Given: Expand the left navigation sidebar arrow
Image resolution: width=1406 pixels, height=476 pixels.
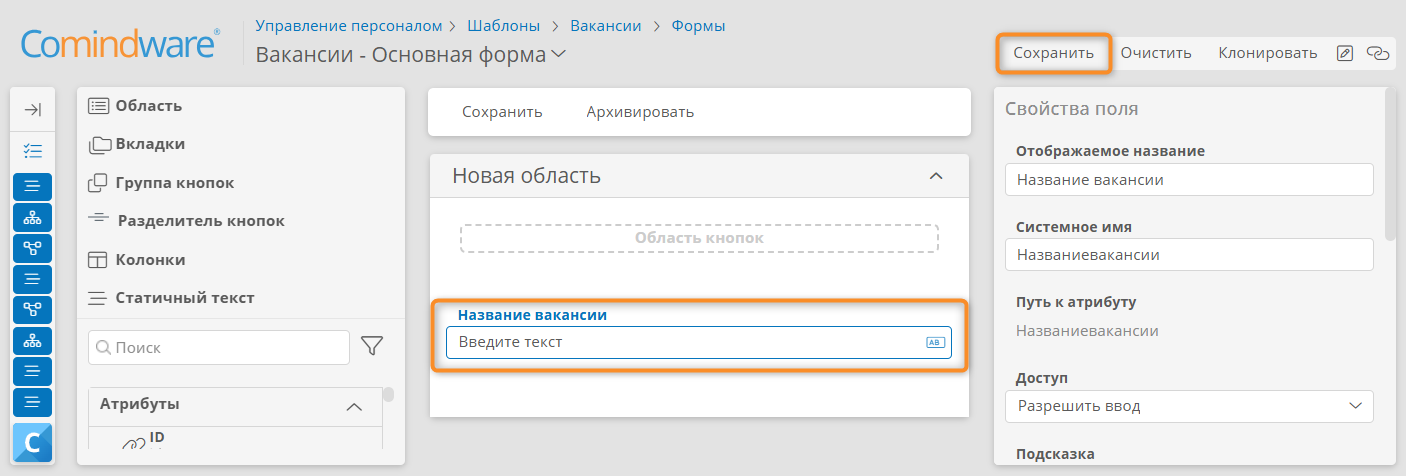Looking at the screenshot, I should [x=32, y=110].
